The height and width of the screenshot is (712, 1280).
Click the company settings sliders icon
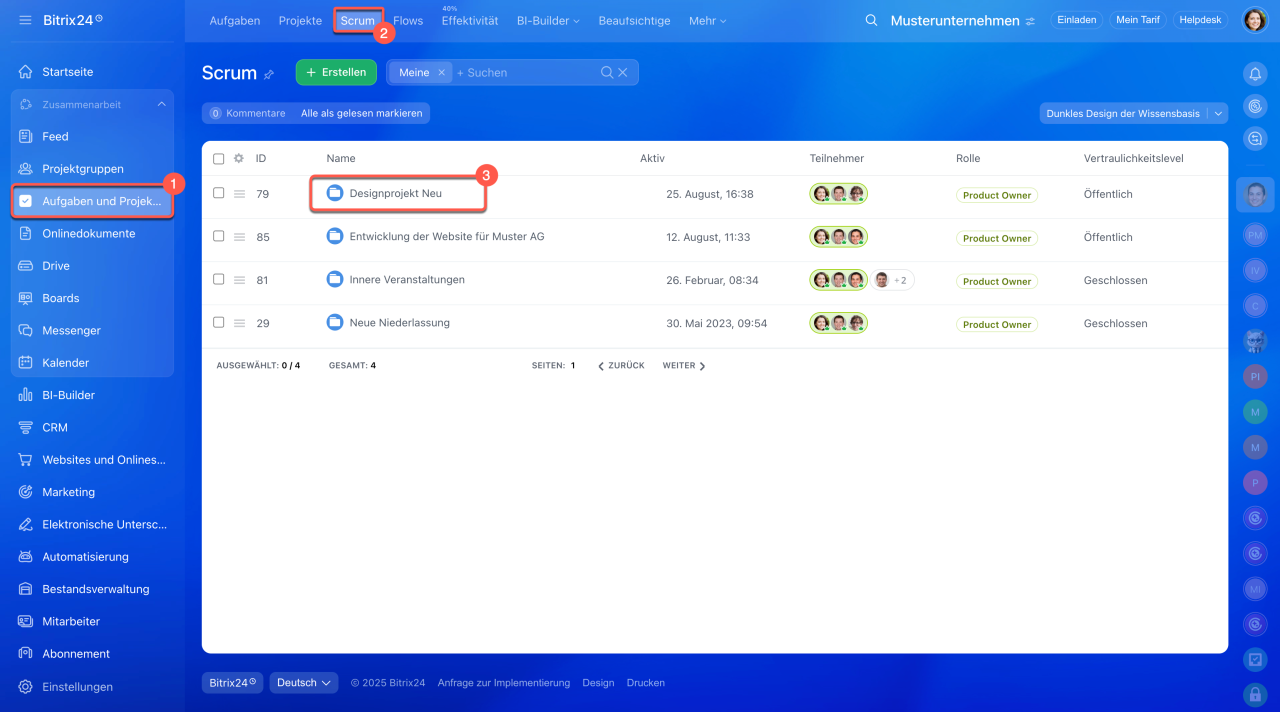tap(1030, 21)
